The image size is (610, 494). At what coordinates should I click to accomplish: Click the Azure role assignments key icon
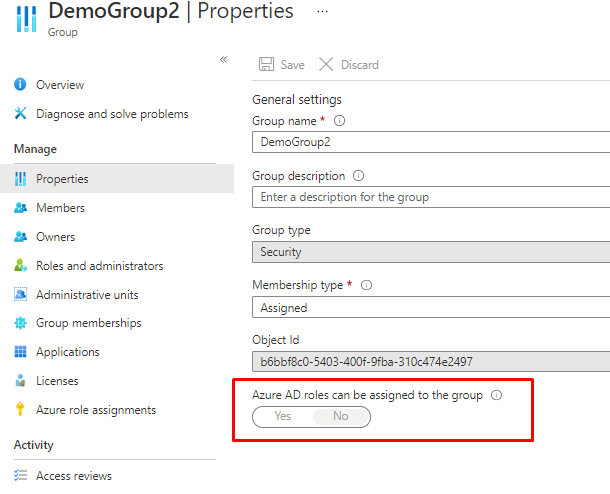point(20,410)
